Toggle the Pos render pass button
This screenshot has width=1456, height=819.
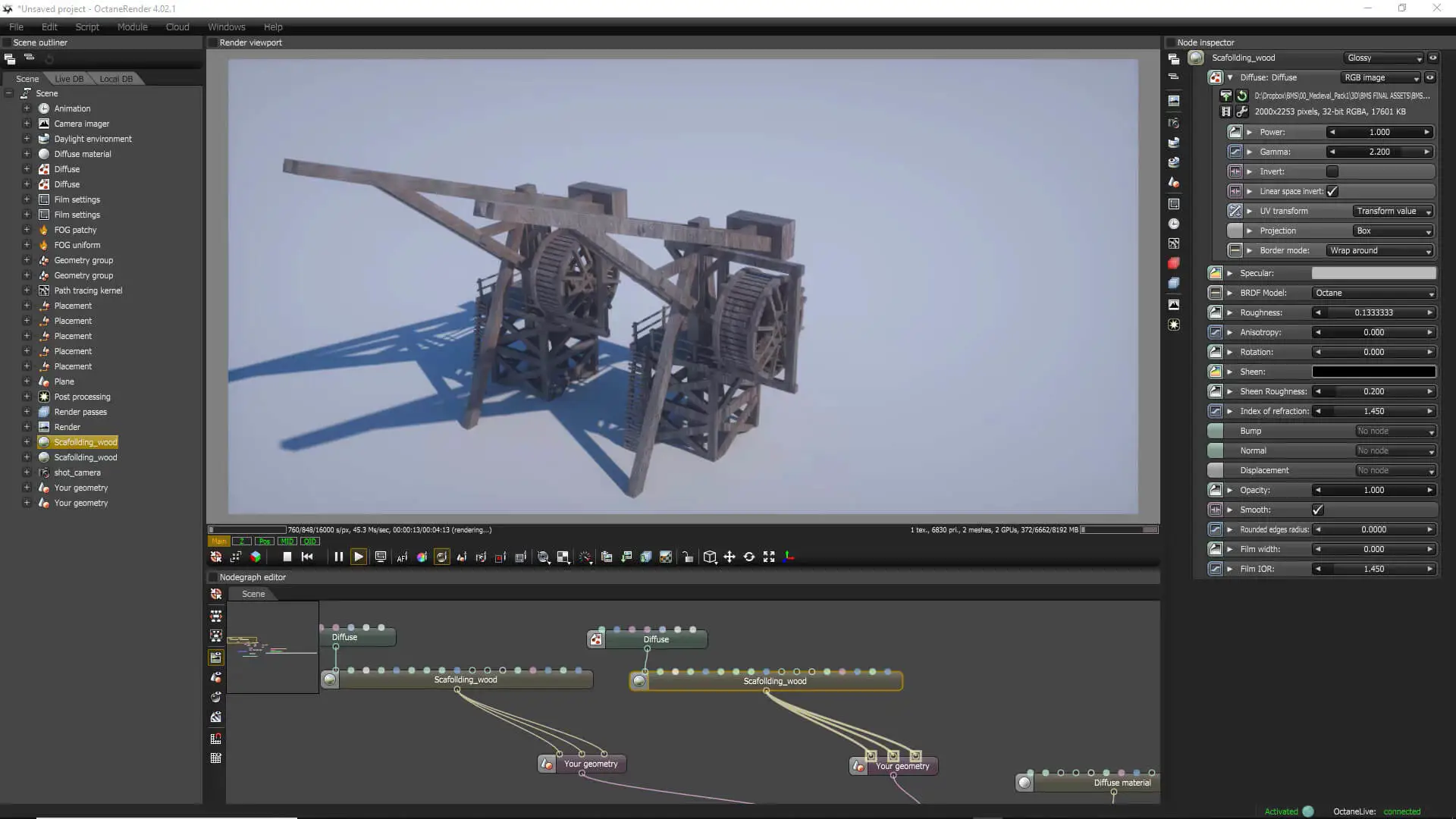coord(265,541)
